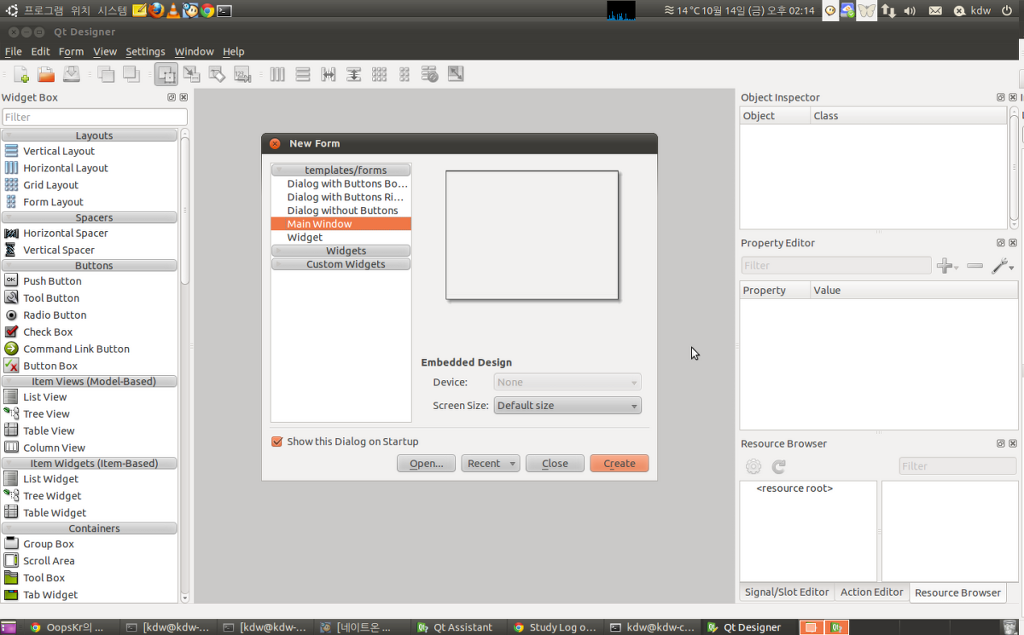Click Lay Out Vertically toolbar icon

click(302, 74)
